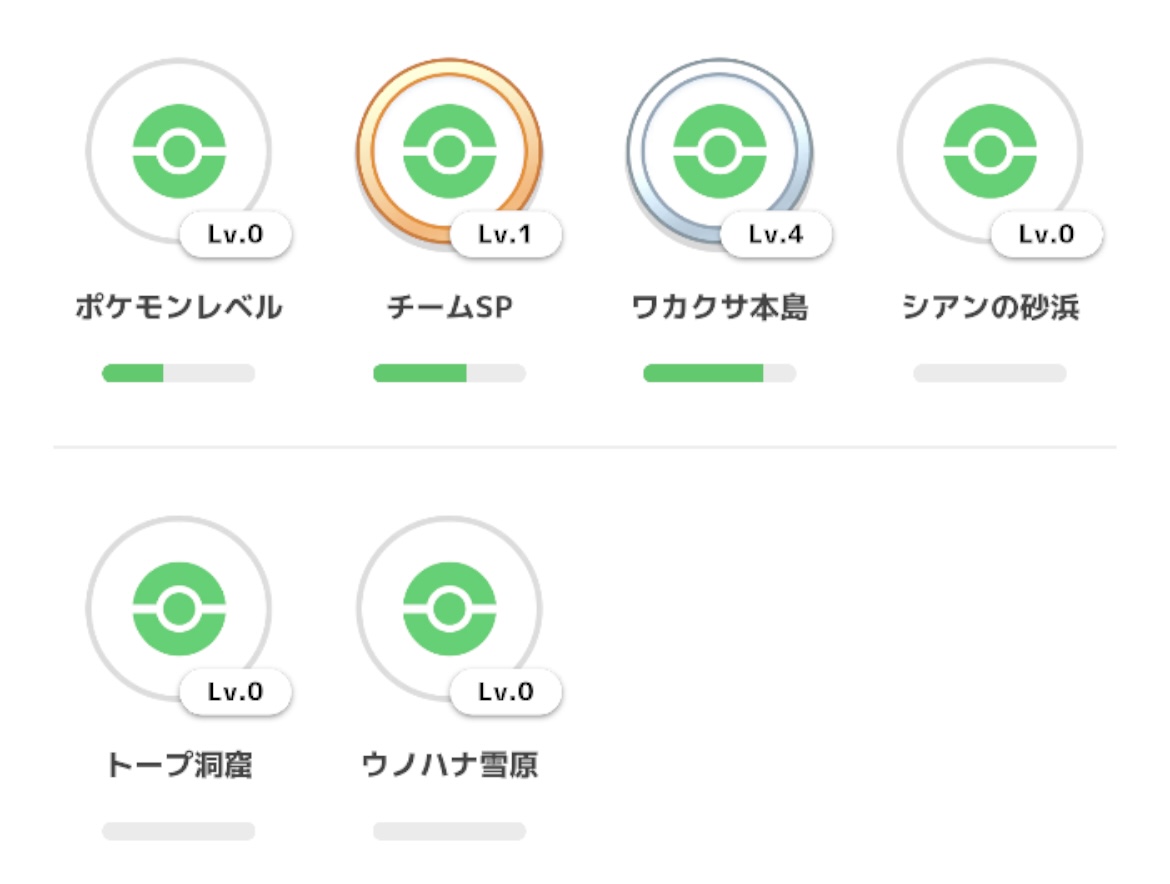Click the ポケモンレベル text label
Viewport: 1170px width, 884px height.
click(x=178, y=308)
